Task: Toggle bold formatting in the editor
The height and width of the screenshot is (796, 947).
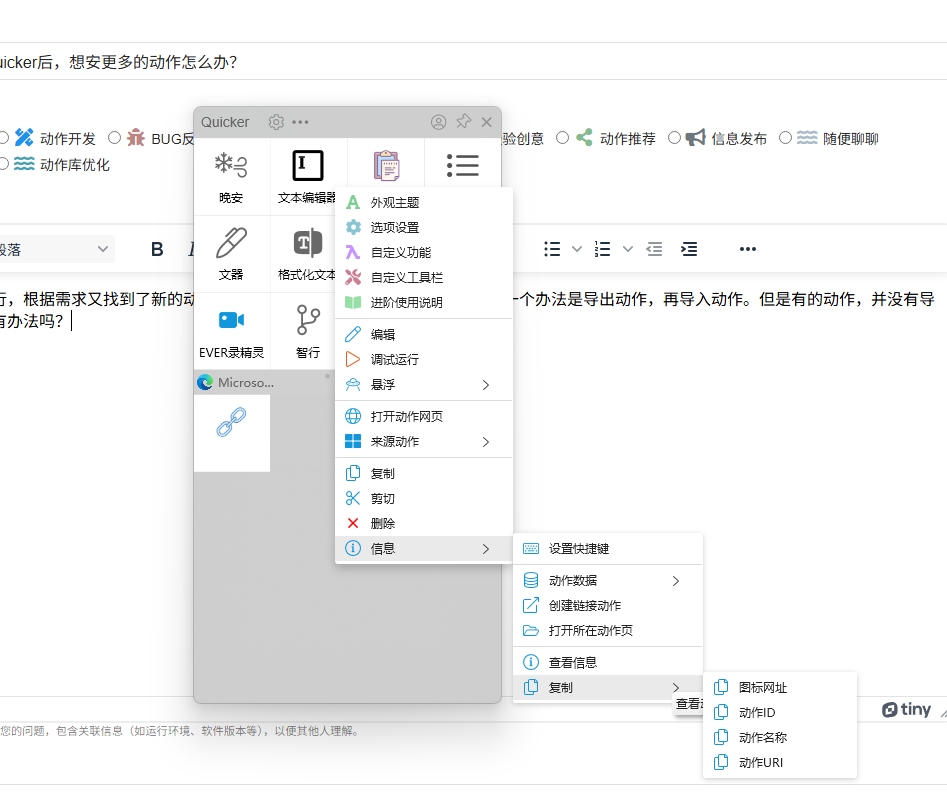Action: (x=157, y=249)
